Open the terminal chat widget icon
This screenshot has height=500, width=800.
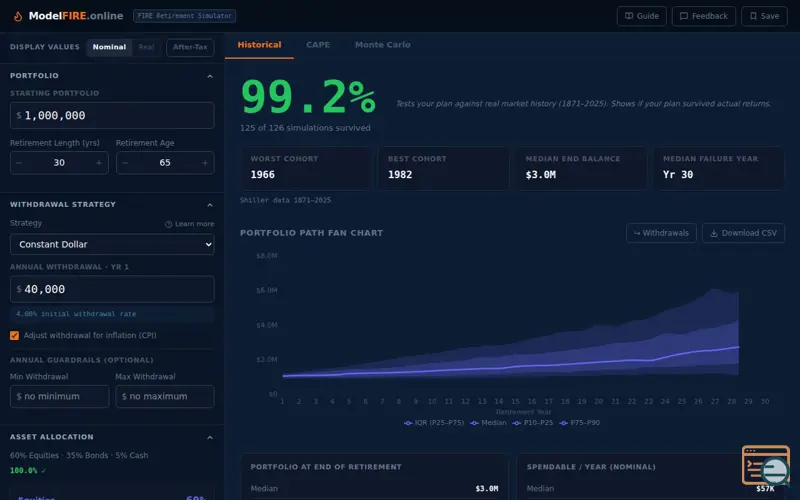tap(766, 465)
